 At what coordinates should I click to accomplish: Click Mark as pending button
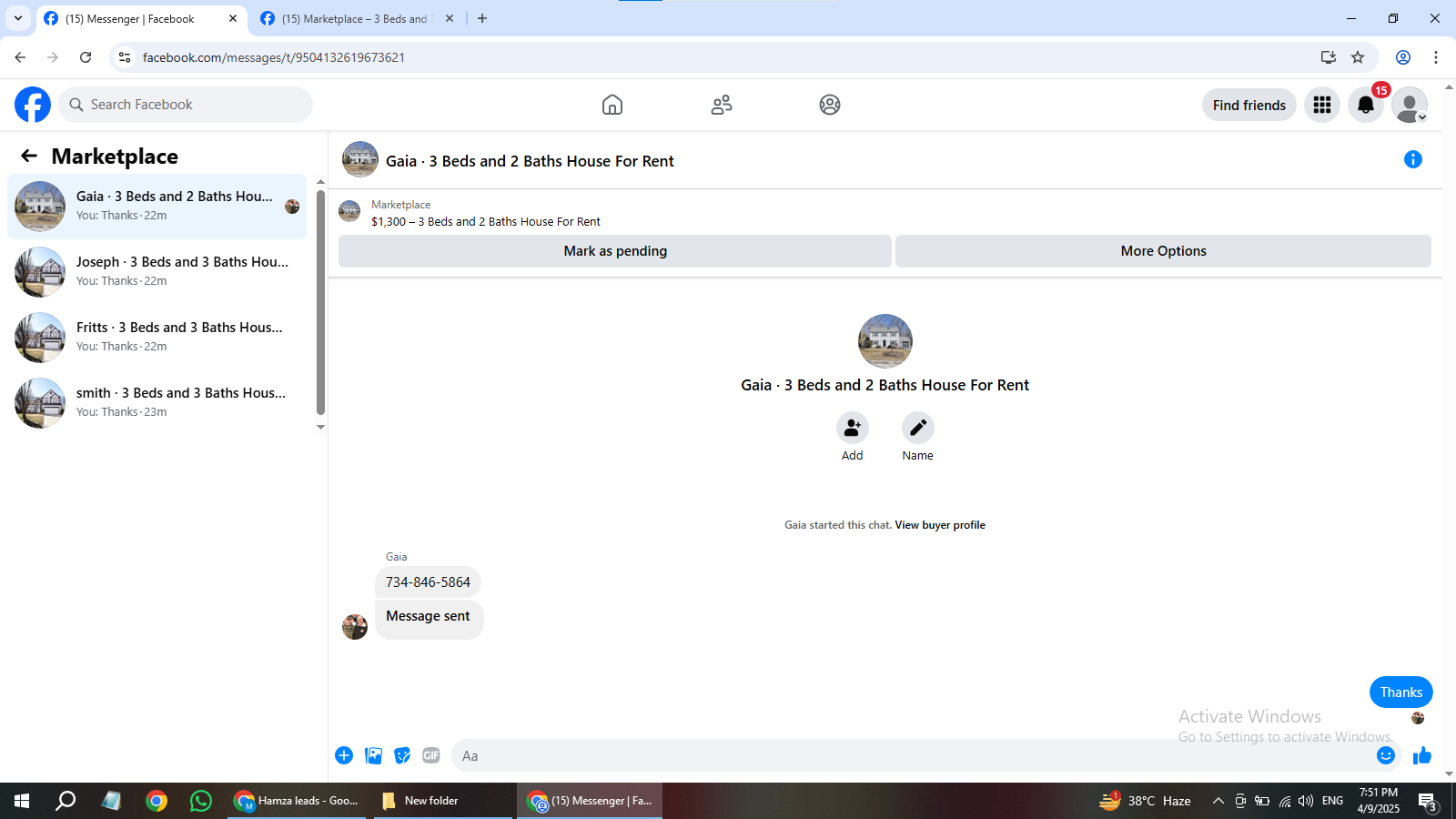click(x=615, y=251)
